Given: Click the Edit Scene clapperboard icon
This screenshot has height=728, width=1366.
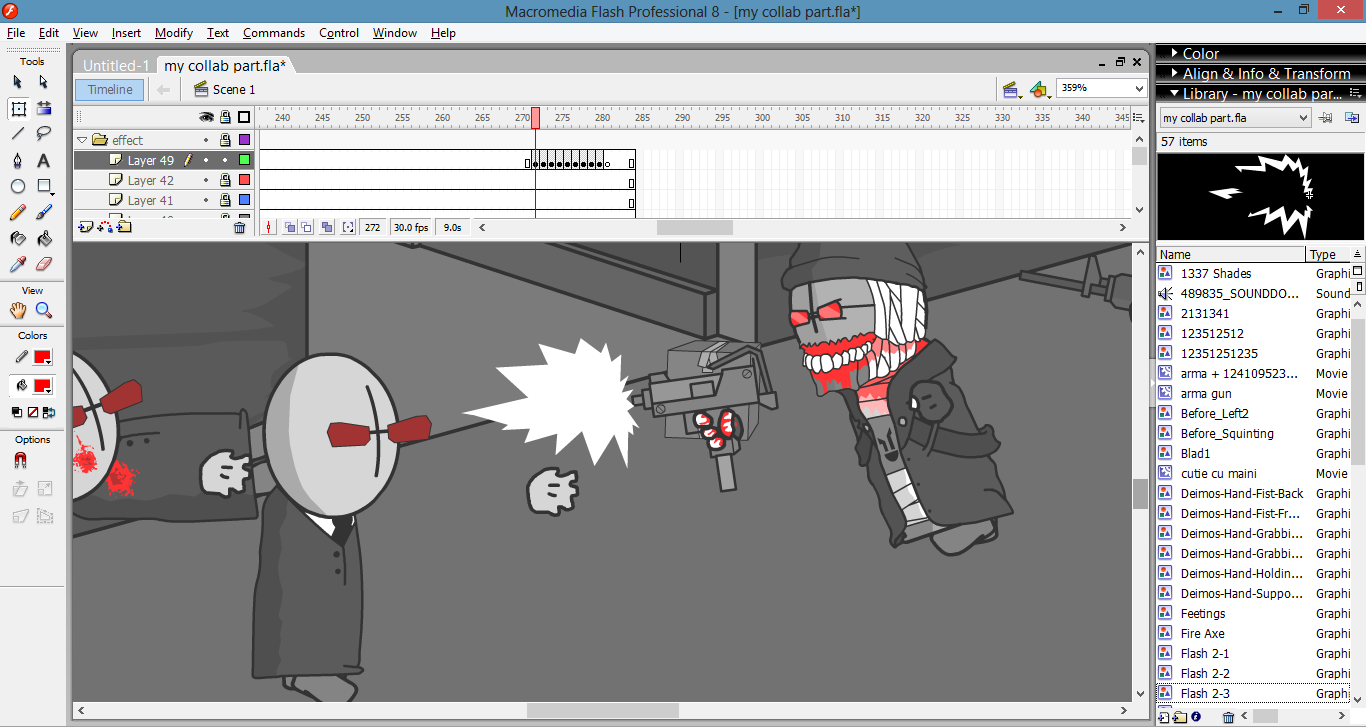Looking at the screenshot, I should (x=1012, y=89).
